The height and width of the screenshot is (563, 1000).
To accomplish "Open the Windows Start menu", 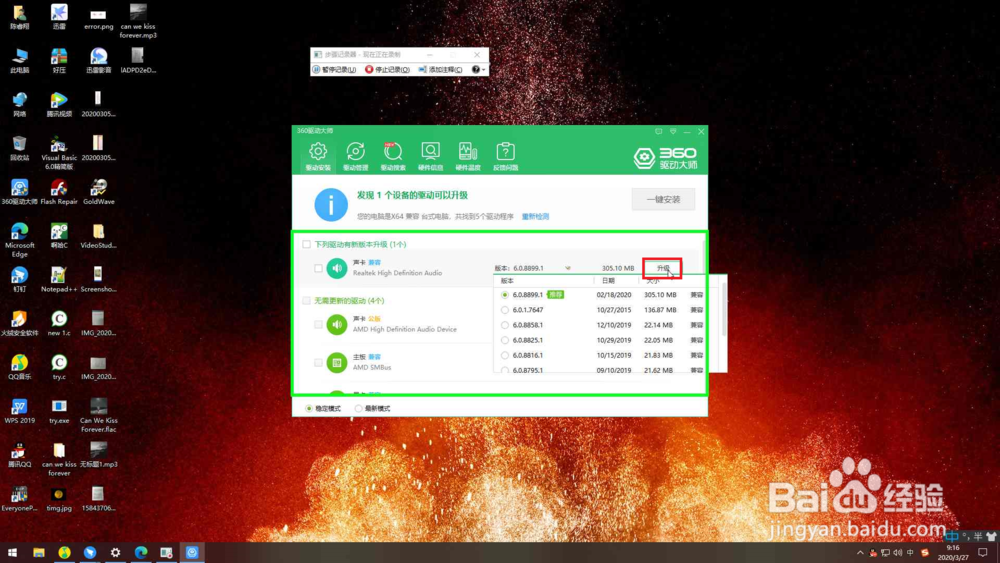I will click(x=12, y=552).
